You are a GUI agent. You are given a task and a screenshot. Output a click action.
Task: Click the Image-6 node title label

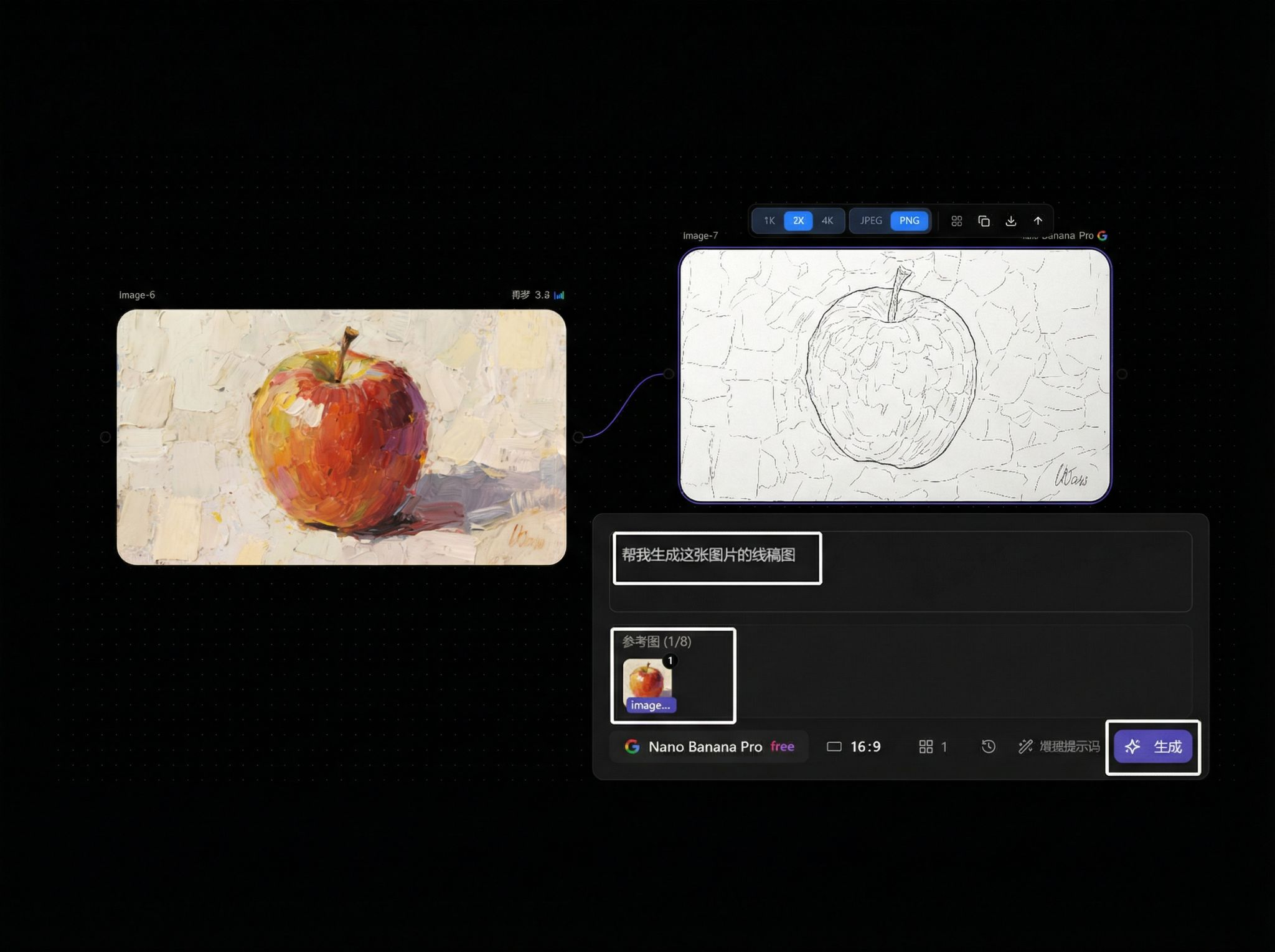(x=137, y=295)
